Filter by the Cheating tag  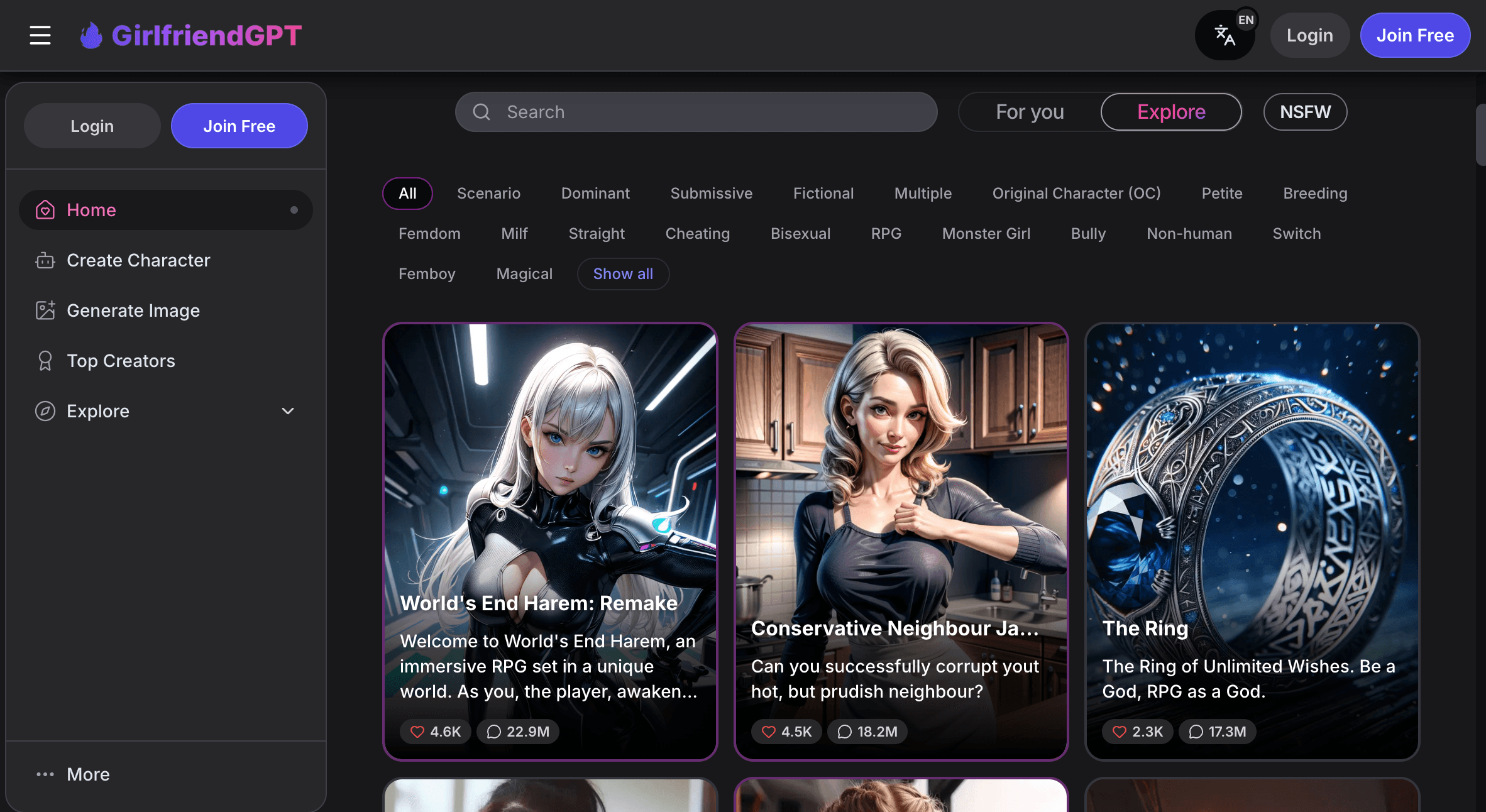click(x=698, y=234)
